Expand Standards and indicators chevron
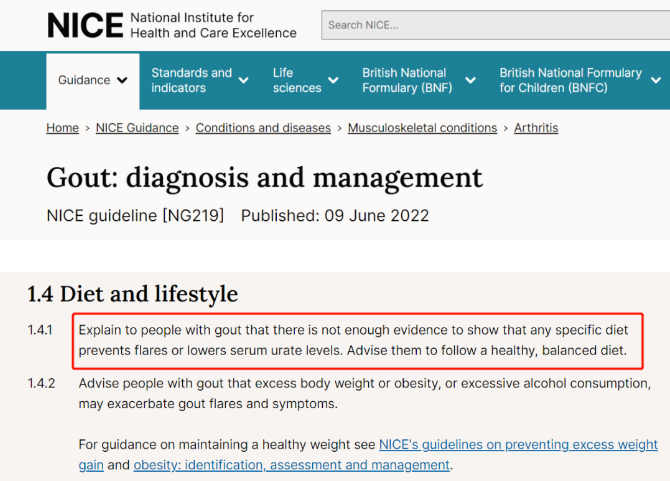The image size is (670, 481). (x=244, y=80)
